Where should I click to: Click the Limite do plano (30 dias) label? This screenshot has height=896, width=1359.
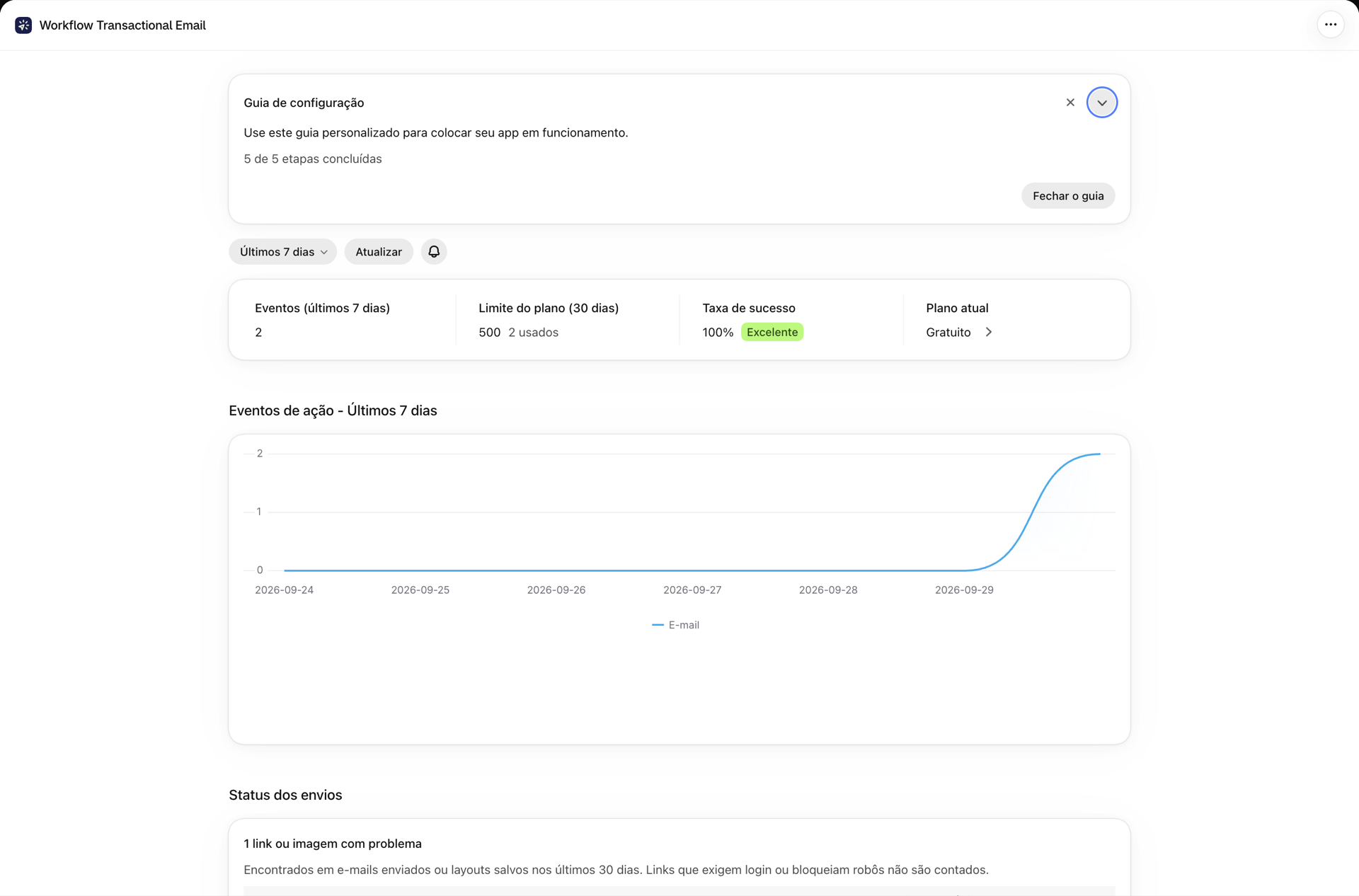pos(549,308)
